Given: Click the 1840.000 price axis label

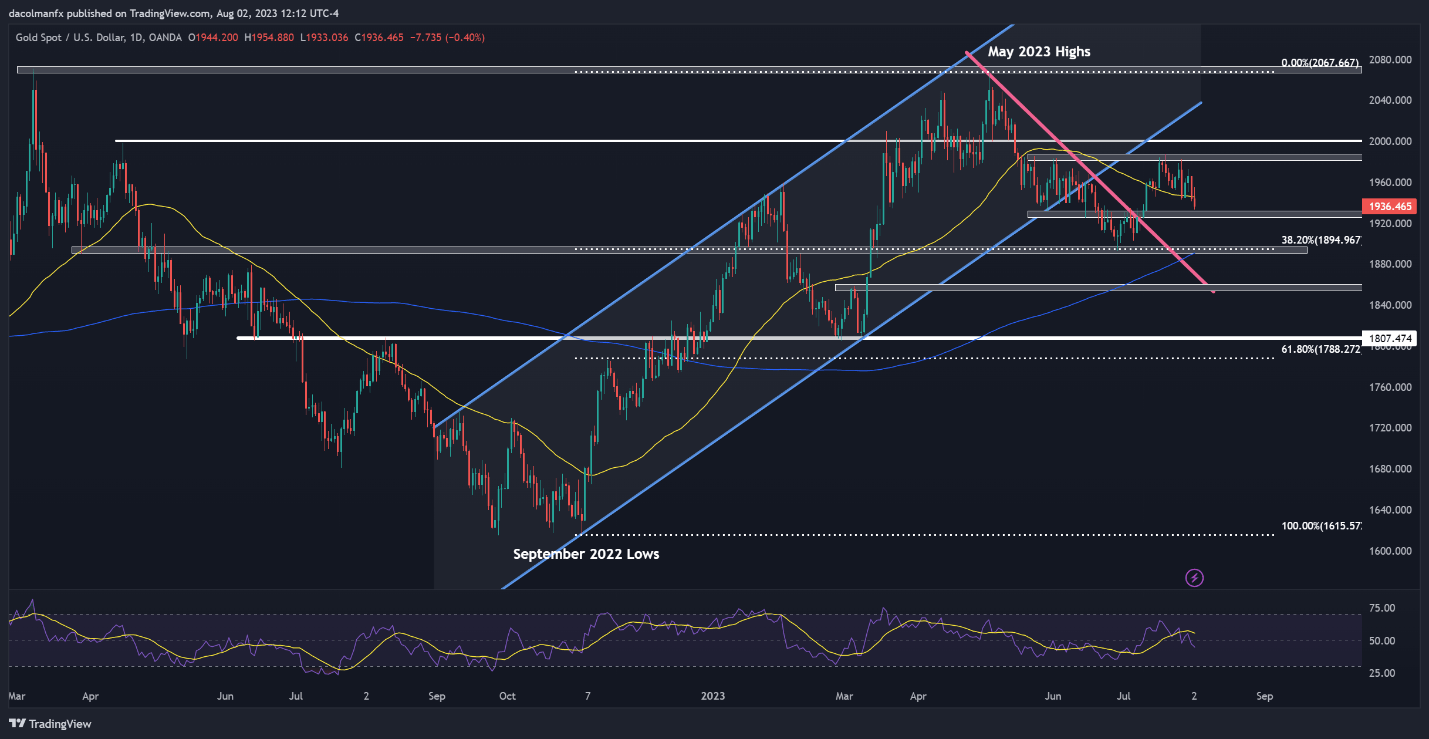Looking at the screenshot, I should [x=1390, y=305].
